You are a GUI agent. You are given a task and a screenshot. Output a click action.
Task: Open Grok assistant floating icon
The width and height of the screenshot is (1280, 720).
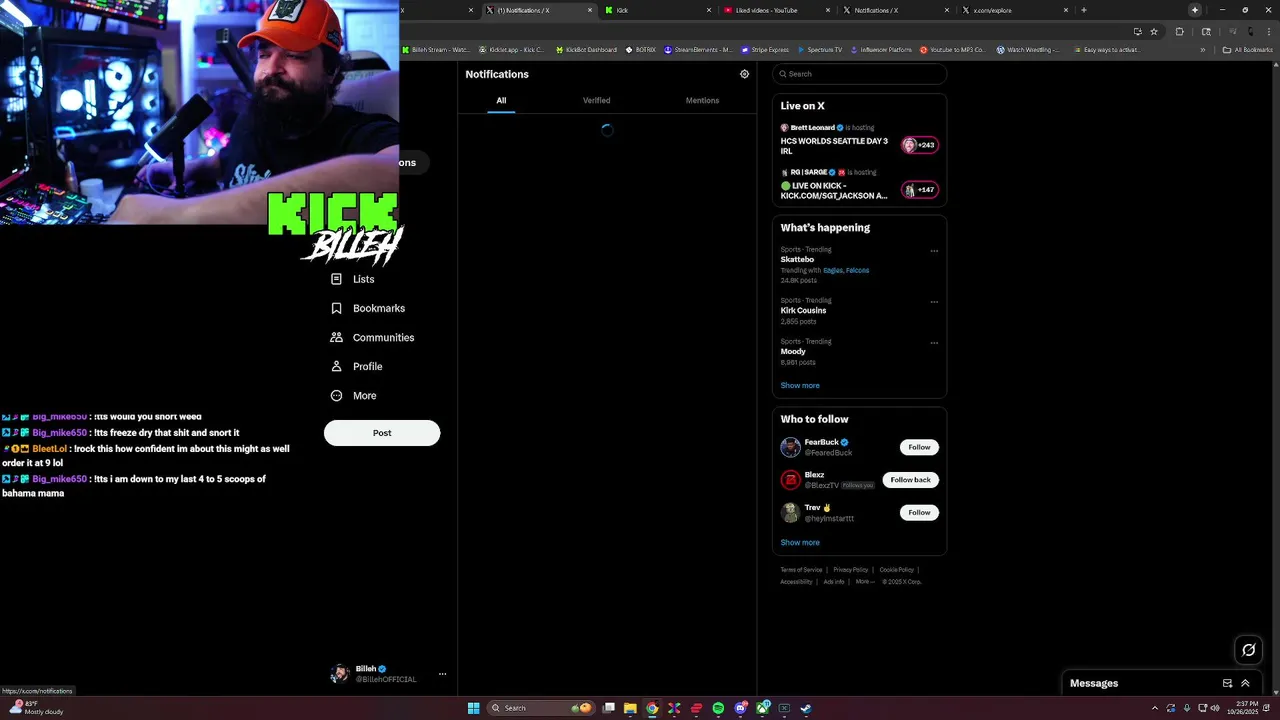[x=1249, y=650]
